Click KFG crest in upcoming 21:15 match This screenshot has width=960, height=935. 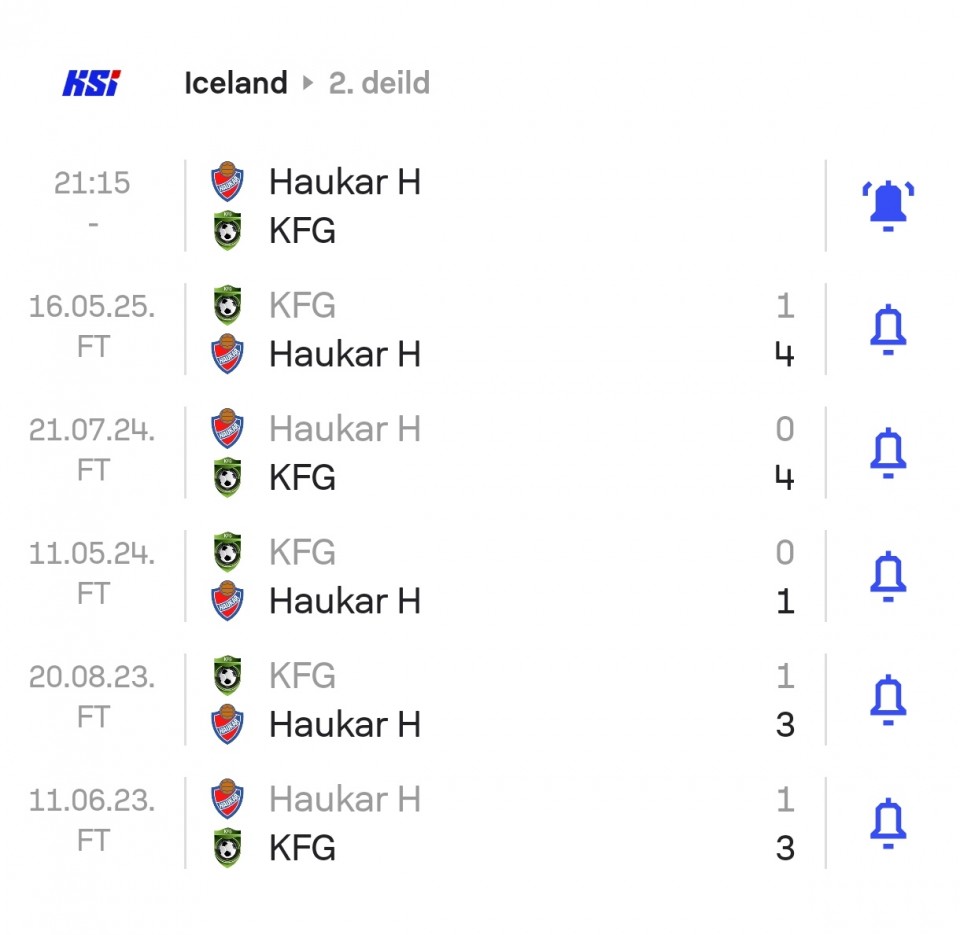pyautogui.click(x=227, y=231)
